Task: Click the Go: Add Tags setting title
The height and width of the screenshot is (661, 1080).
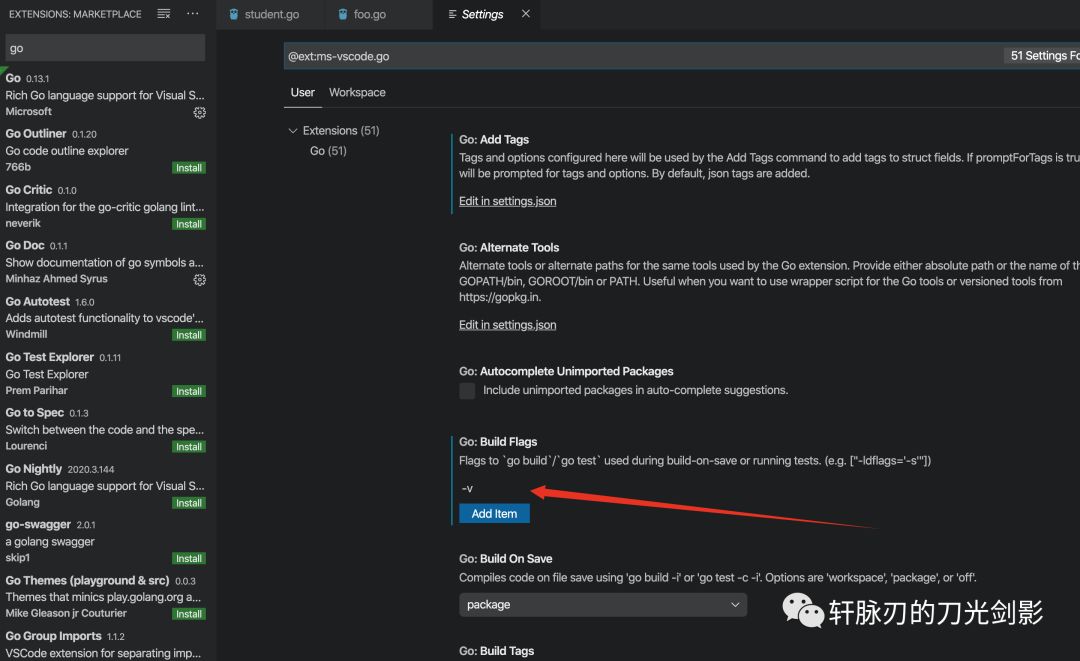Action: (494, 140)
